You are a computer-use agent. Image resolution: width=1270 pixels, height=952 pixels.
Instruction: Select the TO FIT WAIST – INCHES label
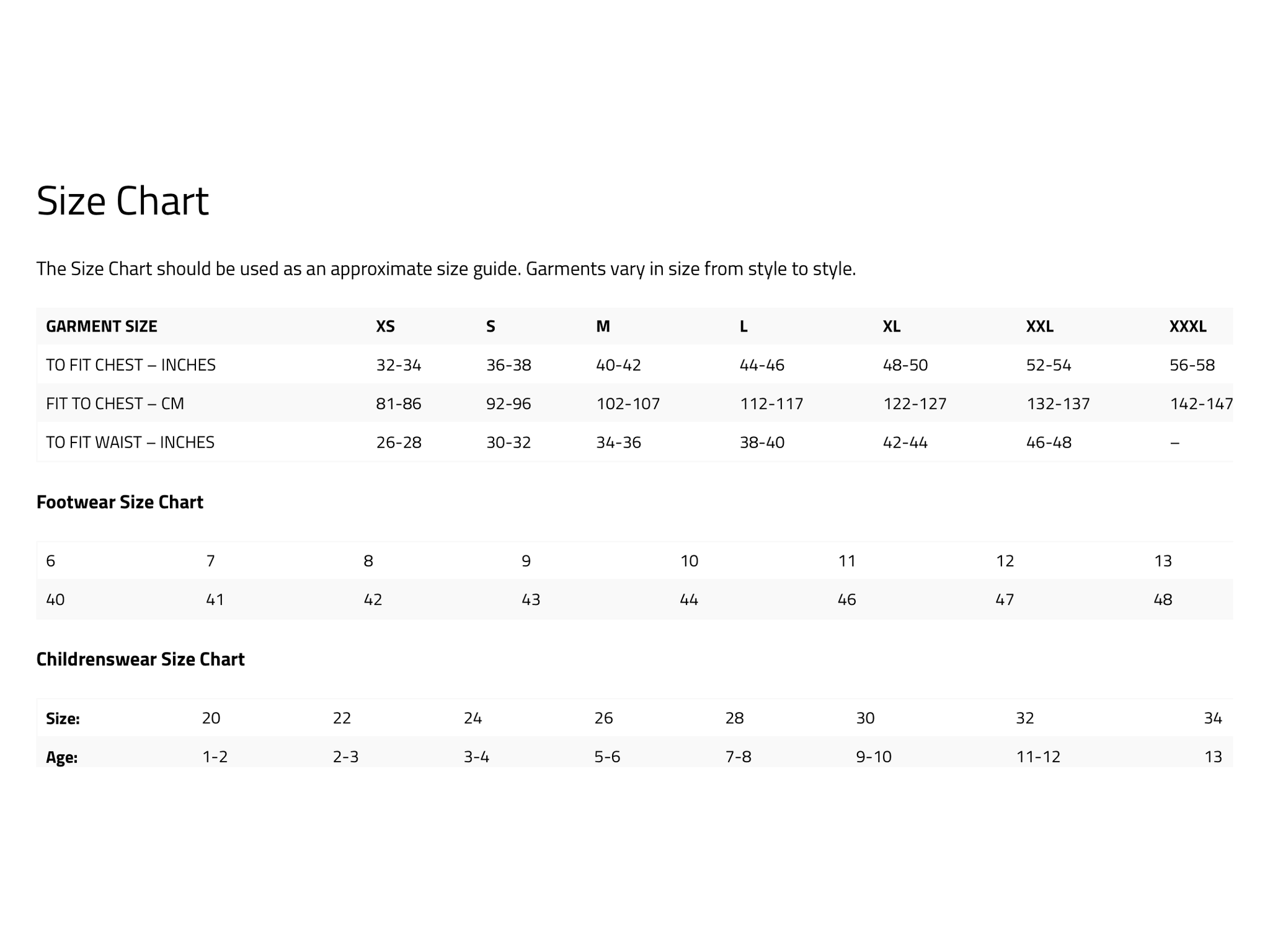coord(130,442)
